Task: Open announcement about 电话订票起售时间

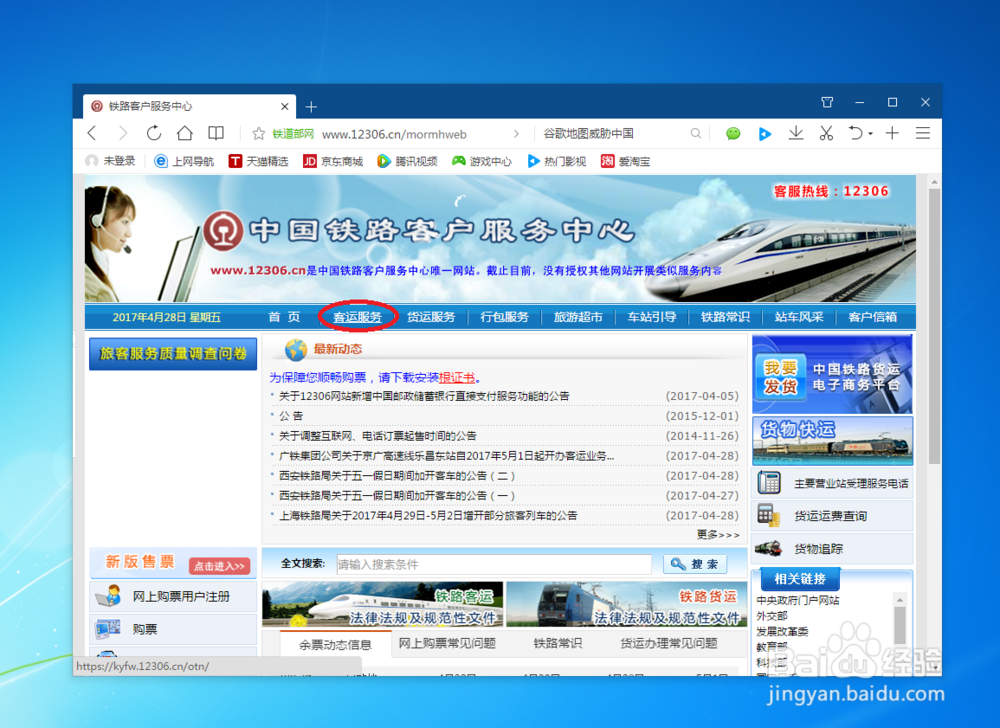Action: 378,436
